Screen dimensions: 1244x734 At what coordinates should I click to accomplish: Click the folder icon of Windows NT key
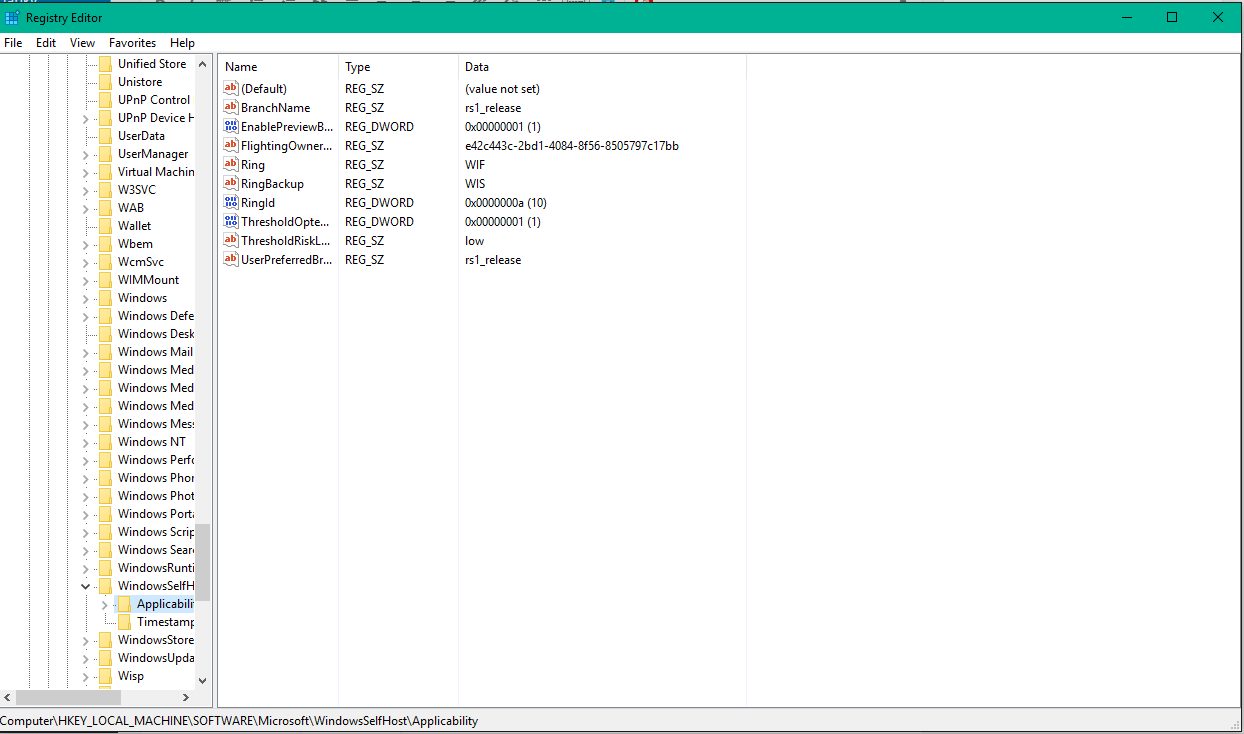tap(105, 442)
